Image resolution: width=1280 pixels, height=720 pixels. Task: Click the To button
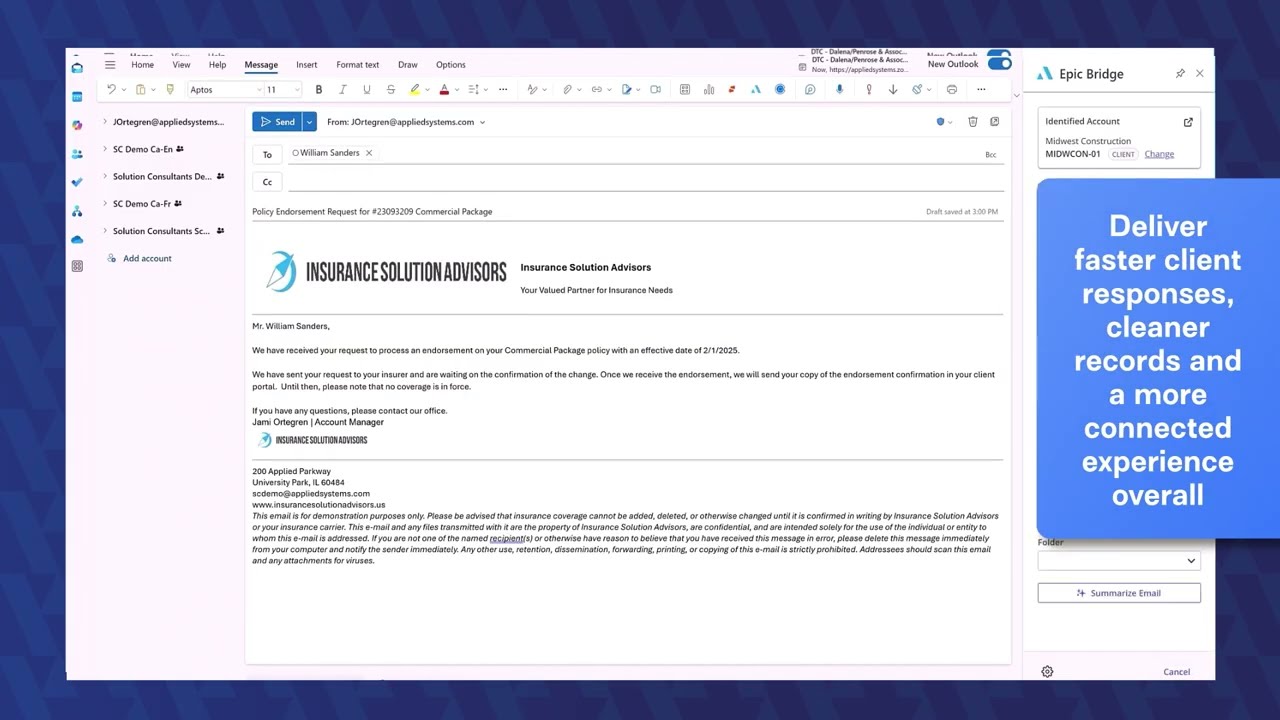267,155
